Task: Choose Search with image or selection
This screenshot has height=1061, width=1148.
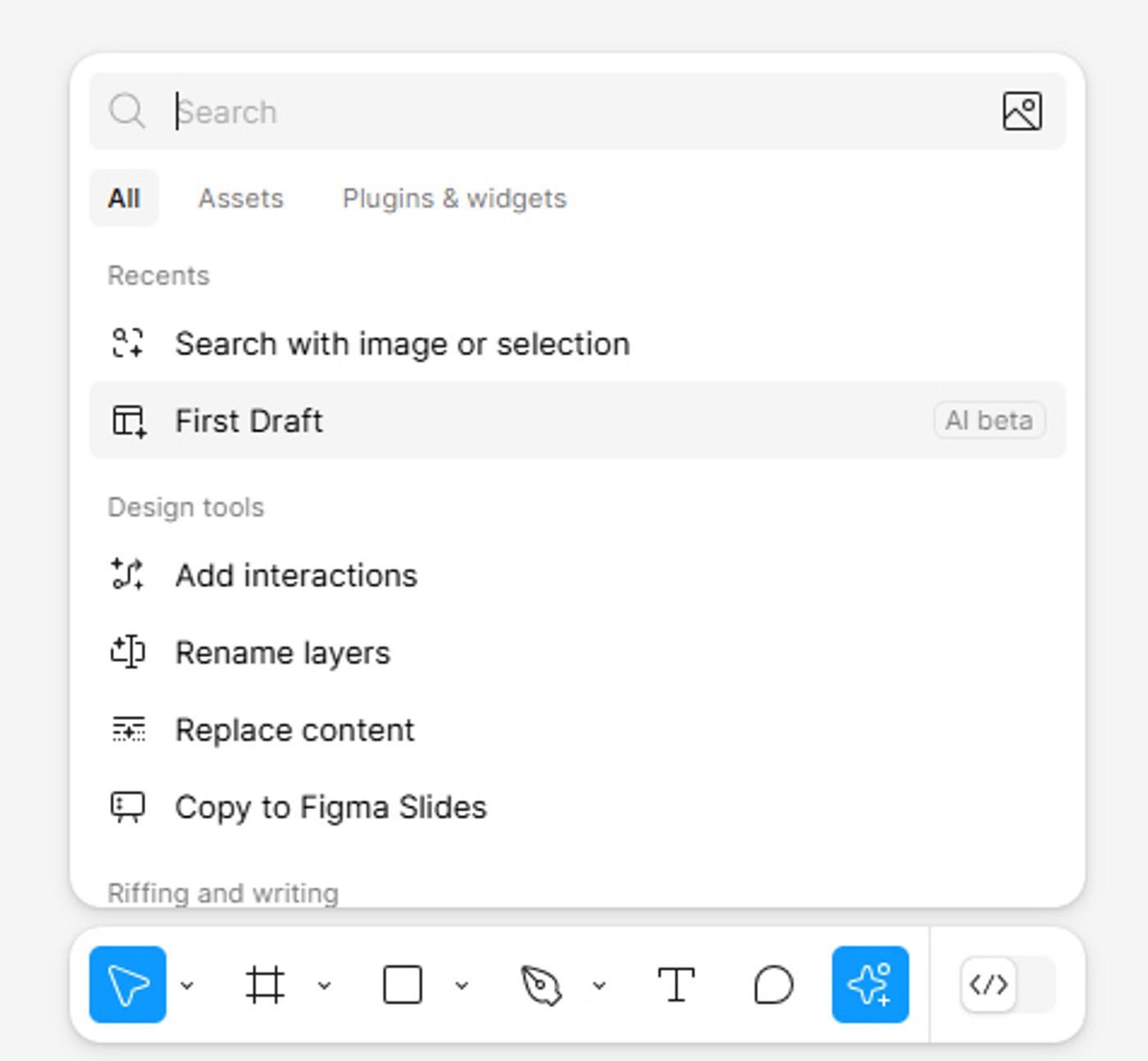Action: click(x=577, y=344)
